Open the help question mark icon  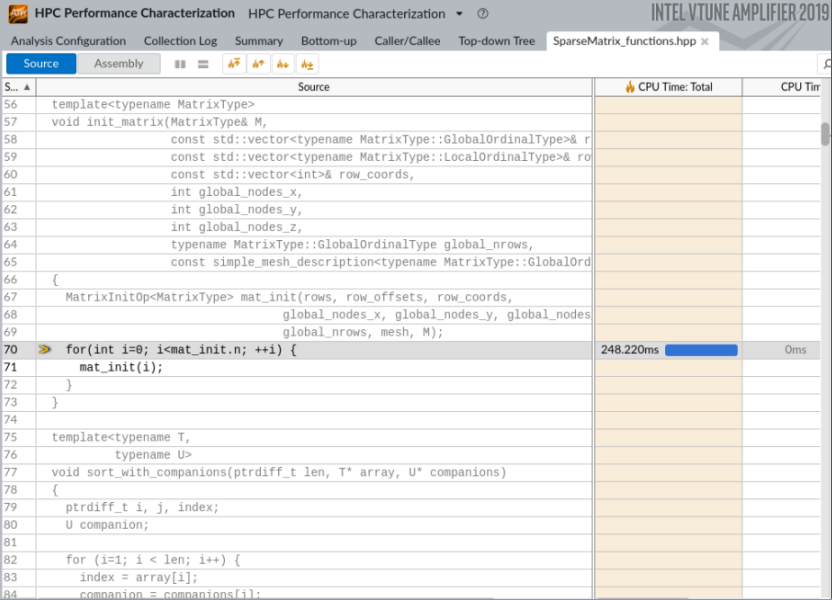pos(483,14)
